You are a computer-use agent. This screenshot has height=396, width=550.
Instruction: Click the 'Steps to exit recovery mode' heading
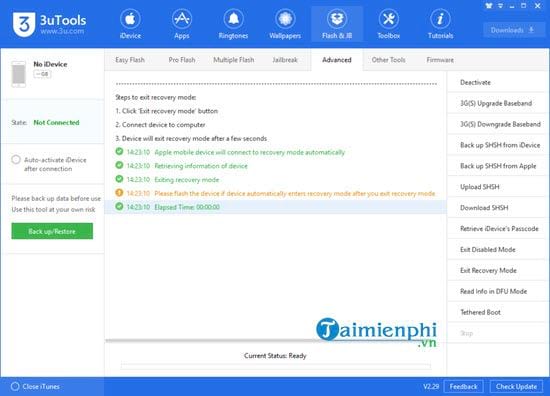[156, 98]
